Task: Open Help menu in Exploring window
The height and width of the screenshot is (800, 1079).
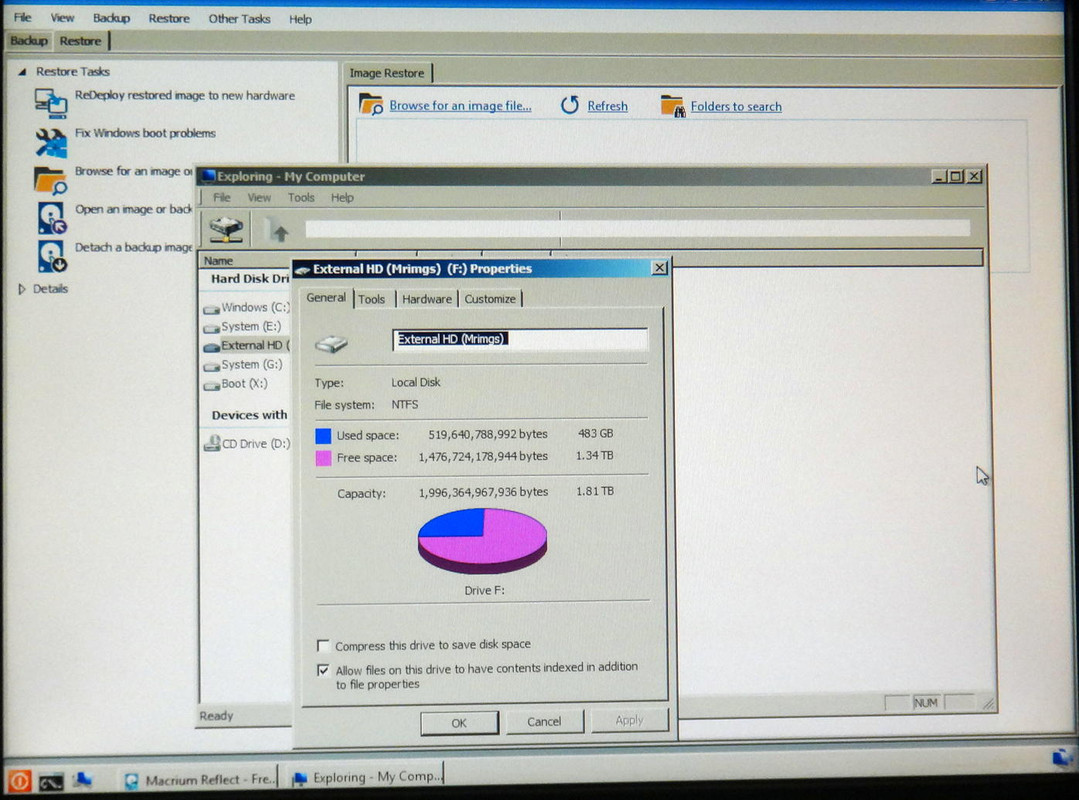Action: click(x=342, y=197)
